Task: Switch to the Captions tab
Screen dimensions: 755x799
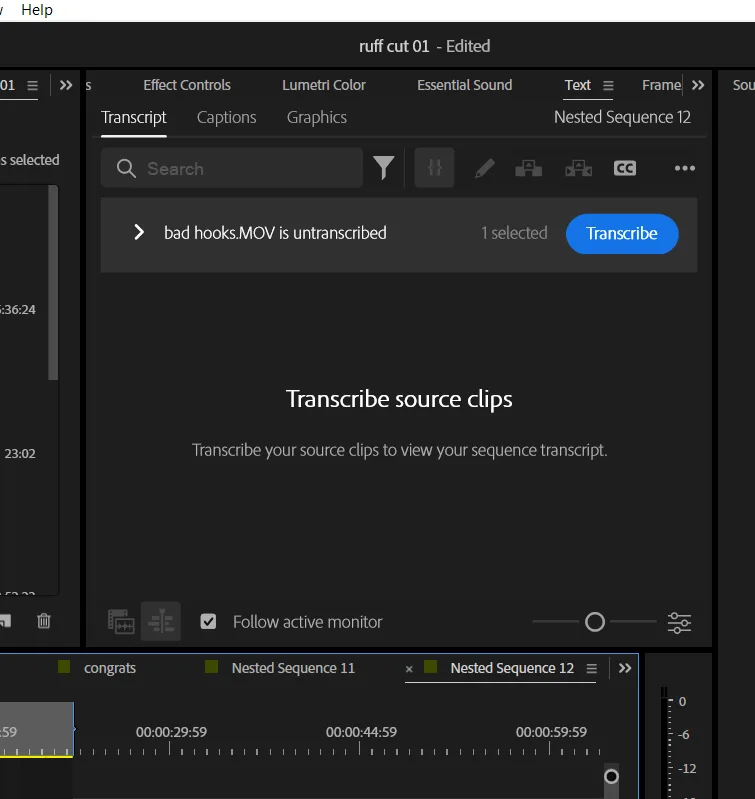Action: point(227,118)
